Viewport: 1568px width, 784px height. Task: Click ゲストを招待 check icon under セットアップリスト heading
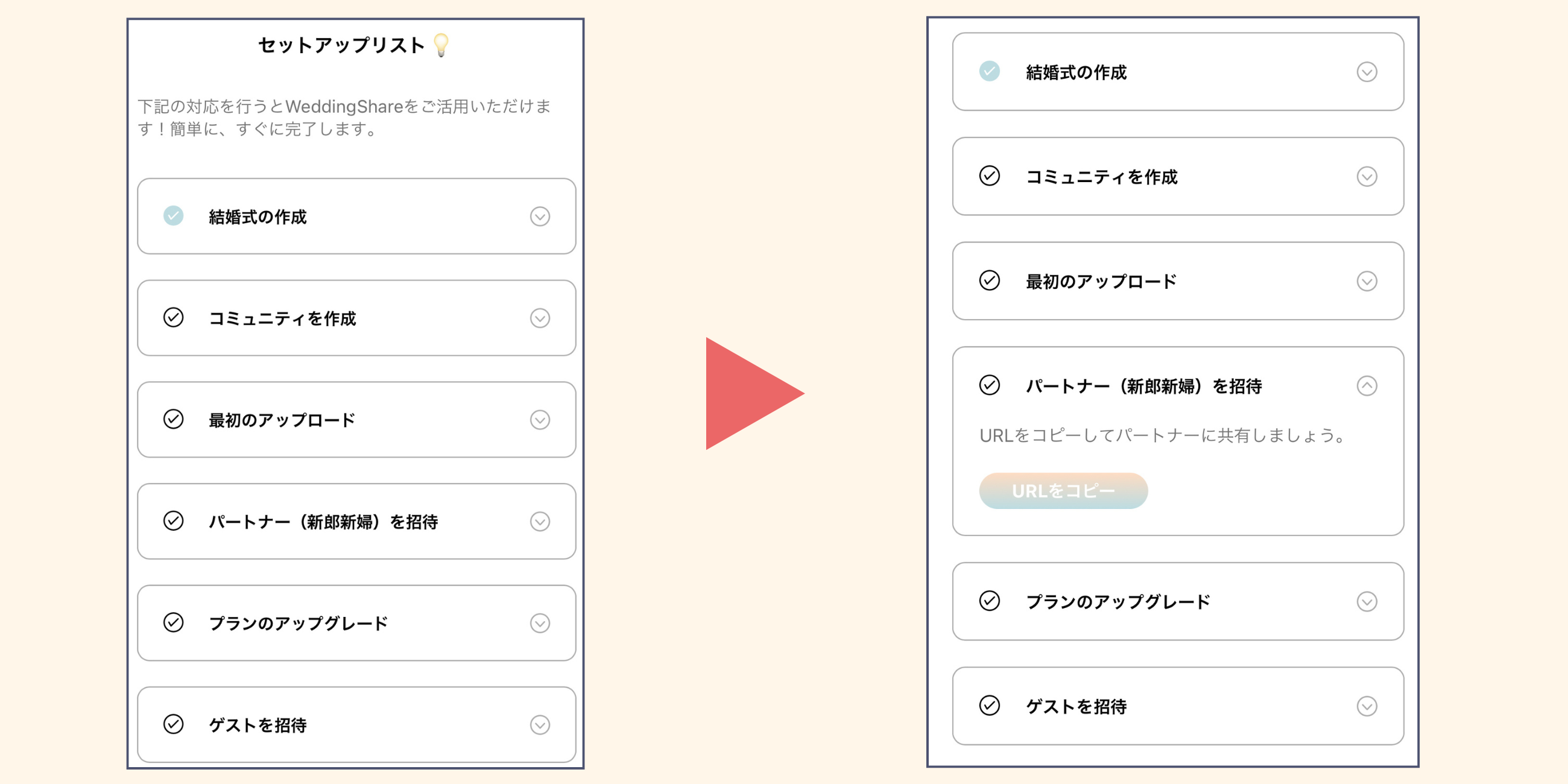coord(174,724)
